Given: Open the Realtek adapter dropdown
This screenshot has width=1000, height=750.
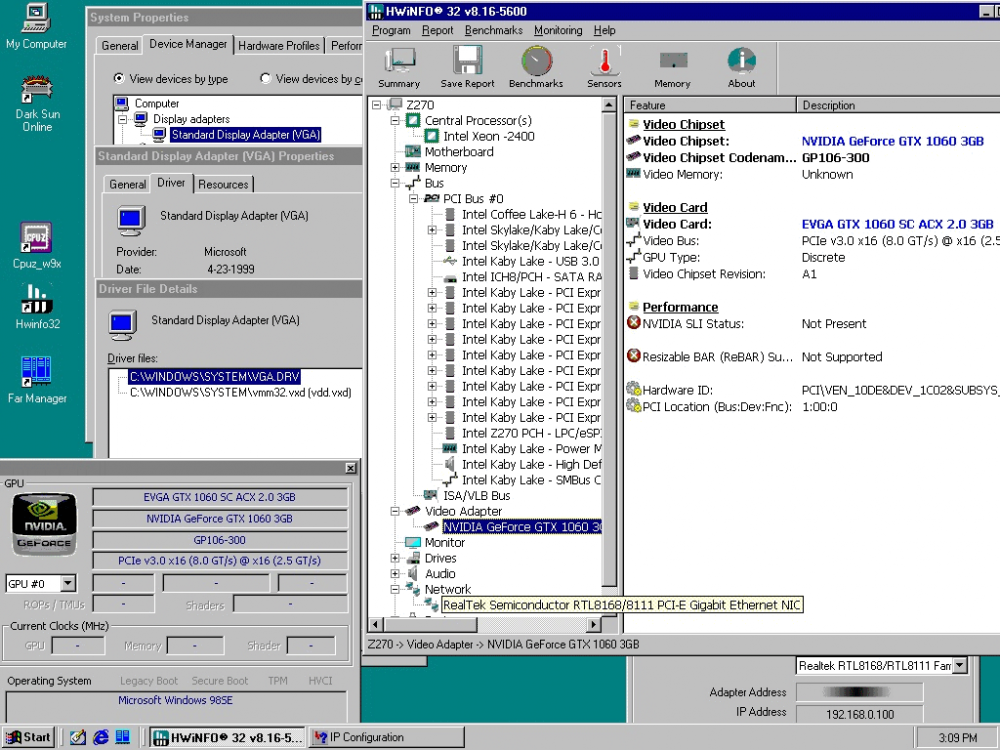Looking at the screenshot, I should (x=960, y=665).
